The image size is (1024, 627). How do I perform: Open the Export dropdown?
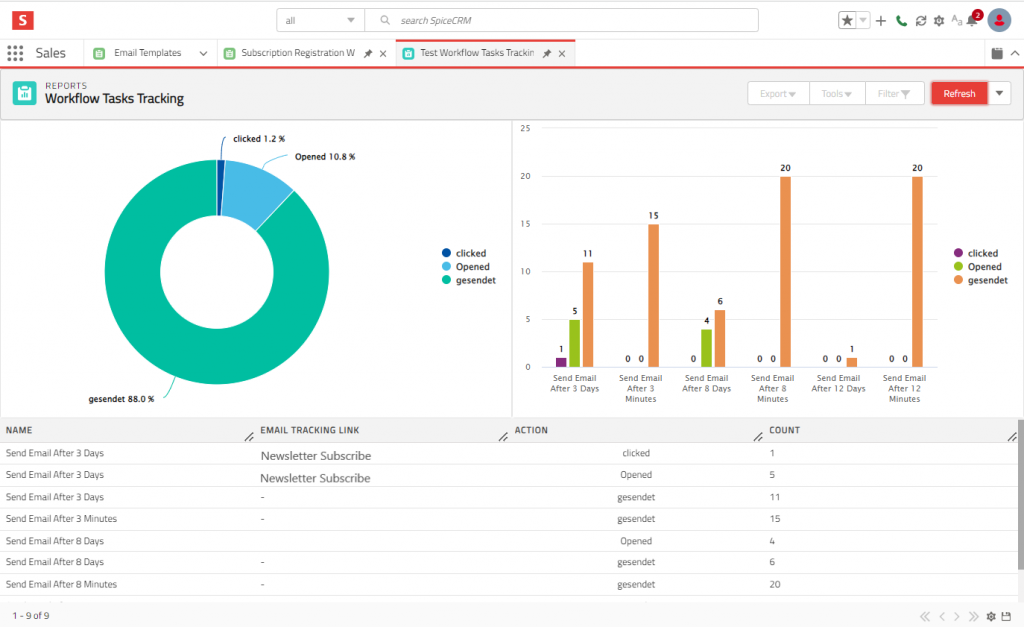point(778,94)
